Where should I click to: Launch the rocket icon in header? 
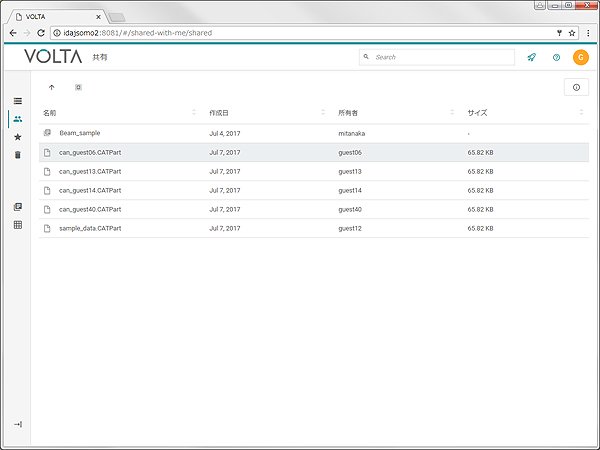(532, 57)
